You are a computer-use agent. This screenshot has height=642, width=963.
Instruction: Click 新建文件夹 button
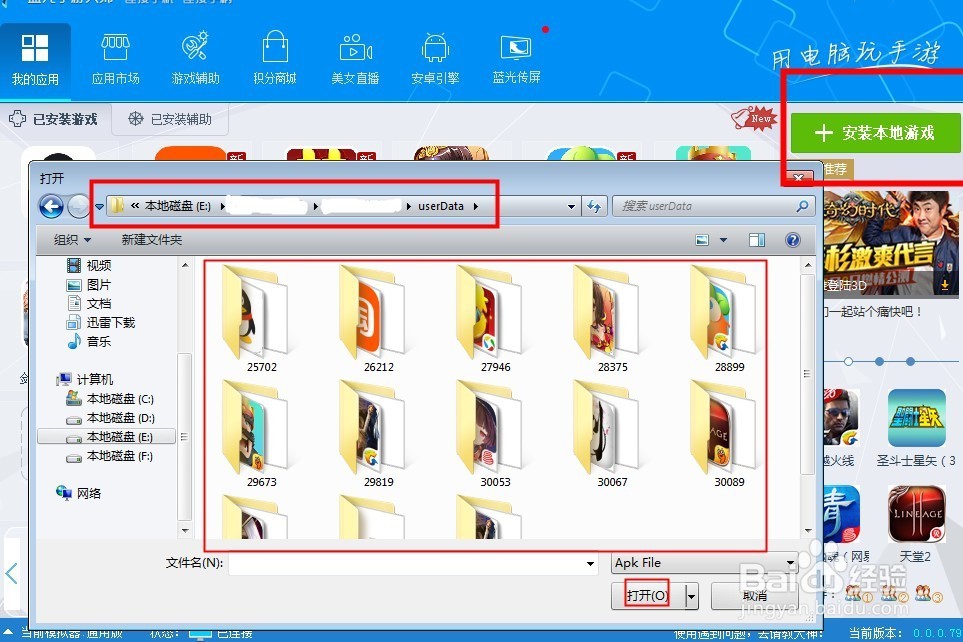[x=152, y=240]
